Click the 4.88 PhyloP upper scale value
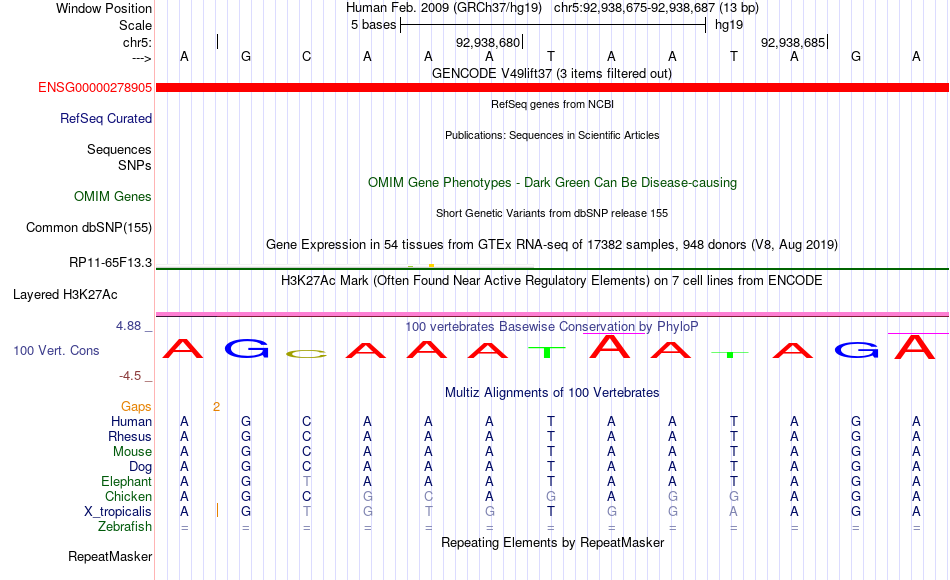The width and height of the screenshot is (950, 580). click(128, 326)
